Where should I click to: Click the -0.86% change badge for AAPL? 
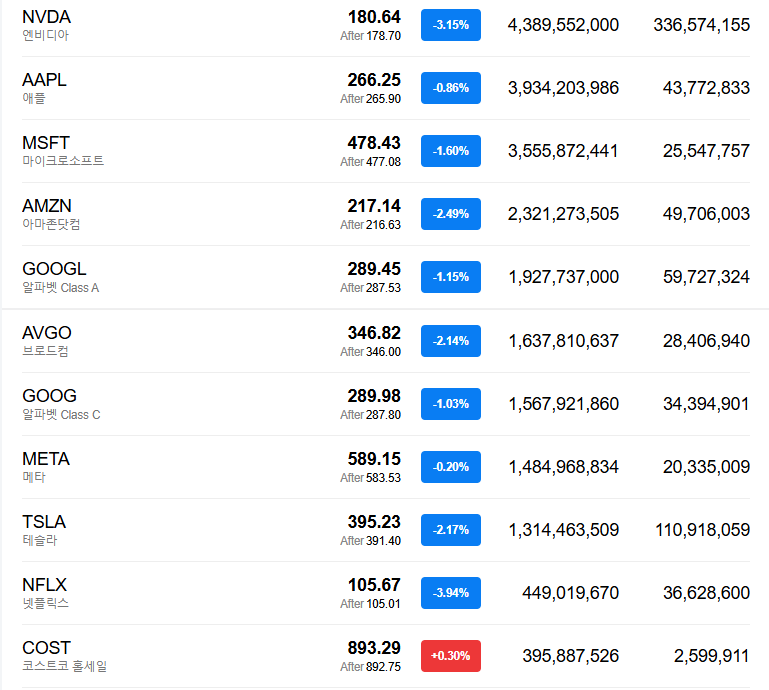pos(451,88)
